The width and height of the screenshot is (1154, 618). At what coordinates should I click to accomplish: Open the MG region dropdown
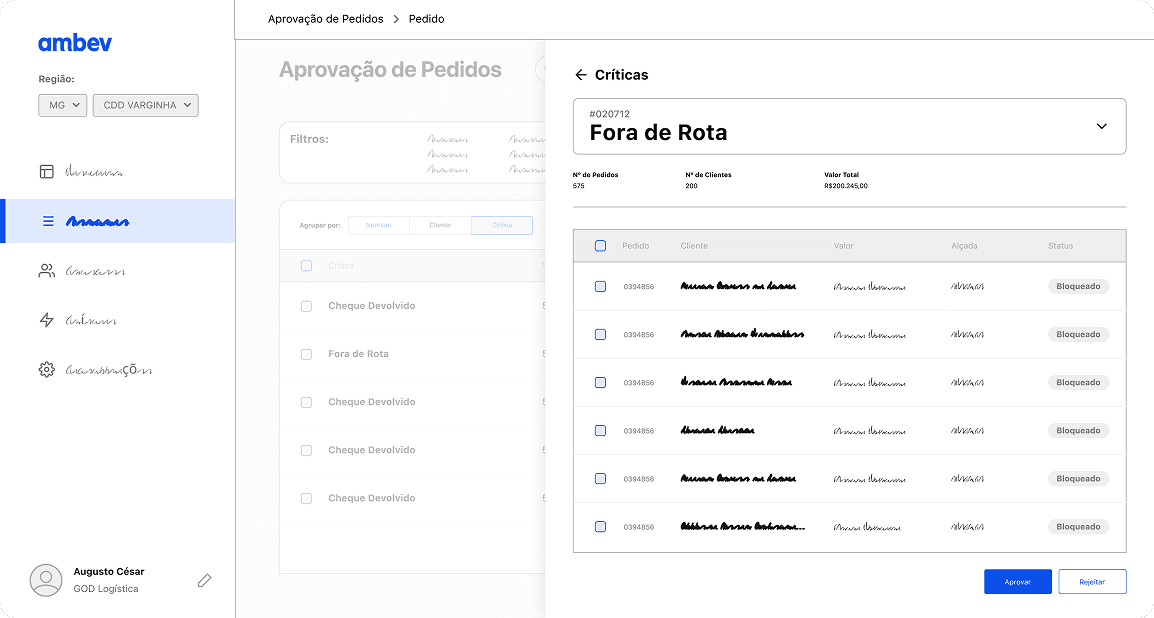click(x=62, y=104)
